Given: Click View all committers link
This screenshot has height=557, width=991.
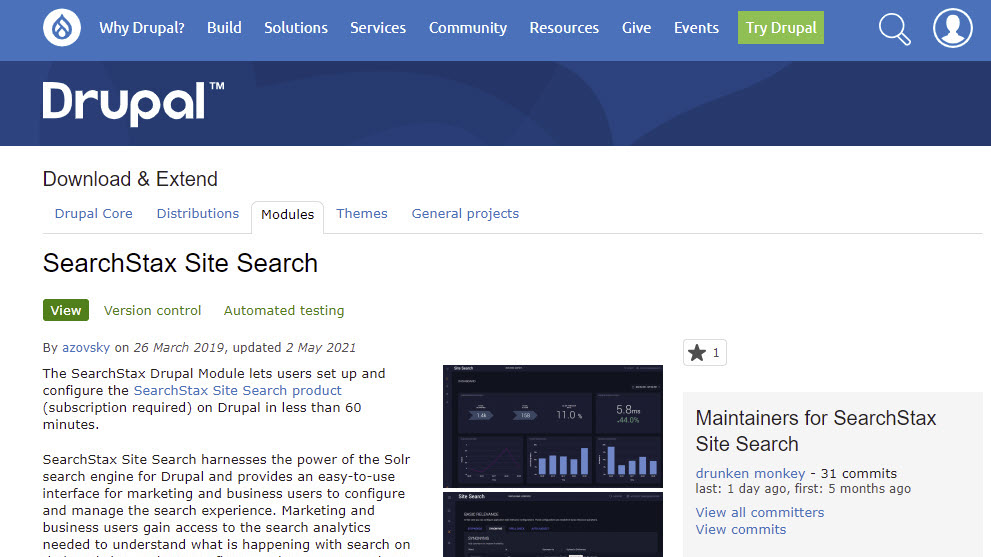Looking at the screenshot, I should coord(760,512).
